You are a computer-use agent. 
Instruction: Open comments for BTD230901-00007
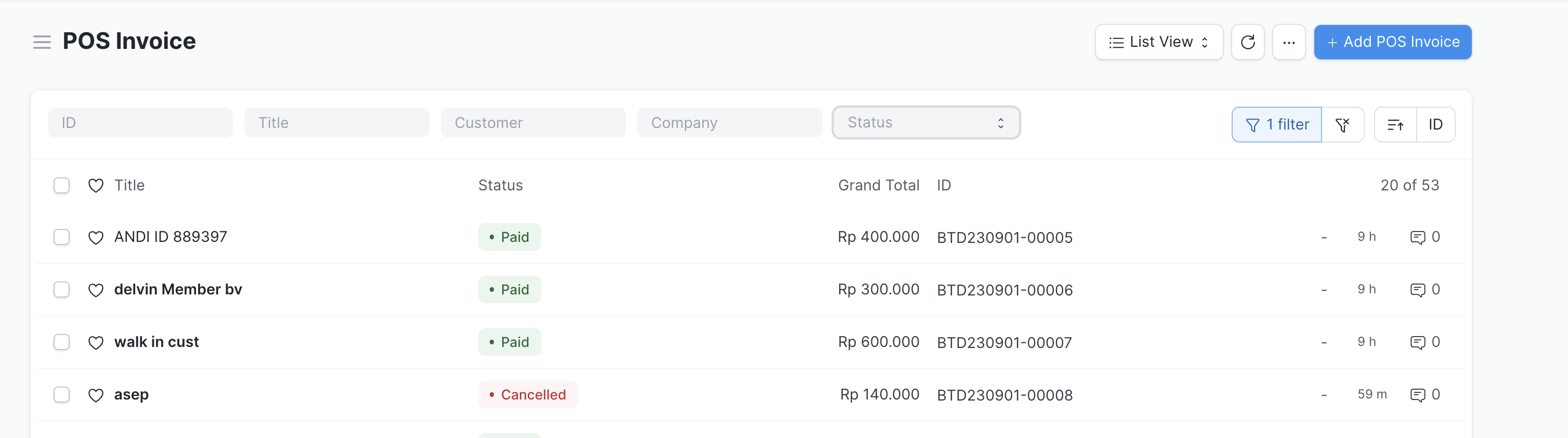point(1425,342)
